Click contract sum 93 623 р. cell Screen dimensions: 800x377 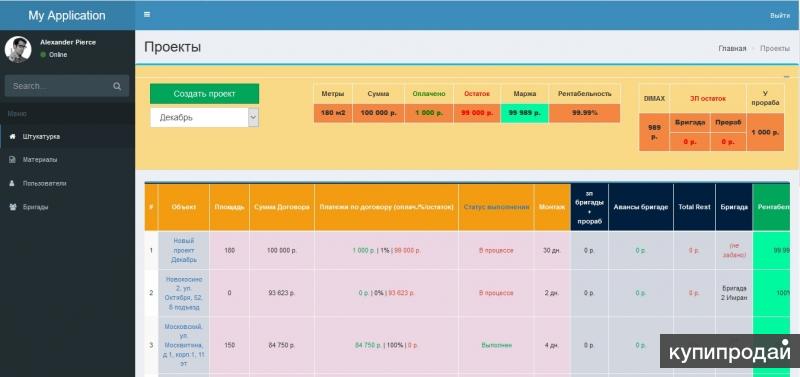pos(282,293)
